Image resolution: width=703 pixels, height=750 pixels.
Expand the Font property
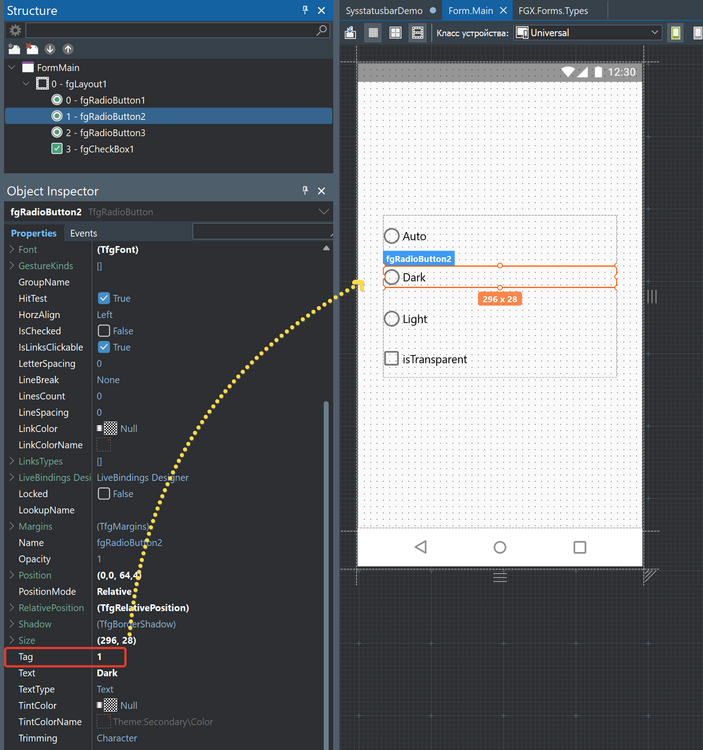tap(11, 249)
